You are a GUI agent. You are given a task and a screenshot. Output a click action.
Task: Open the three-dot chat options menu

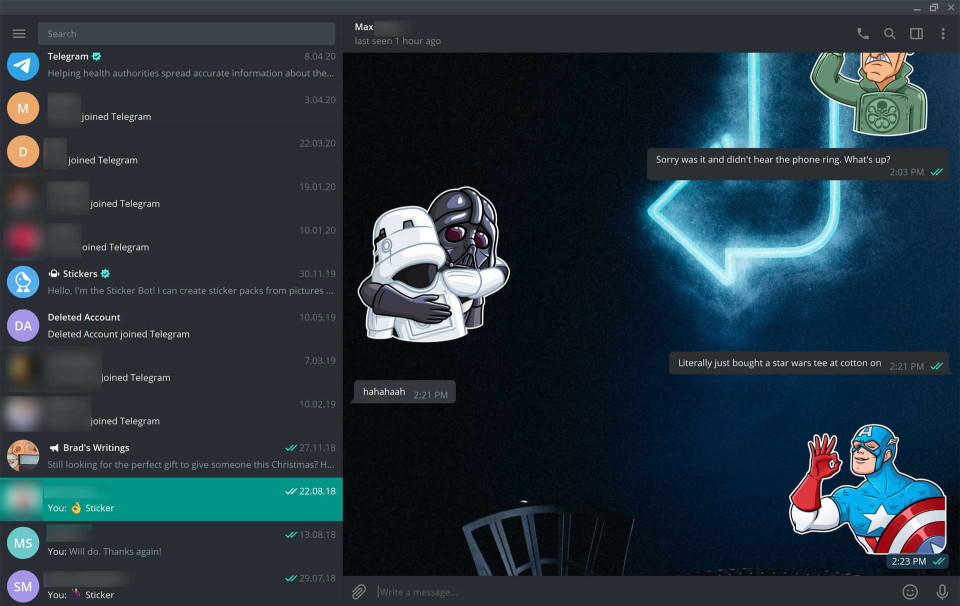(x=942, y=34)
